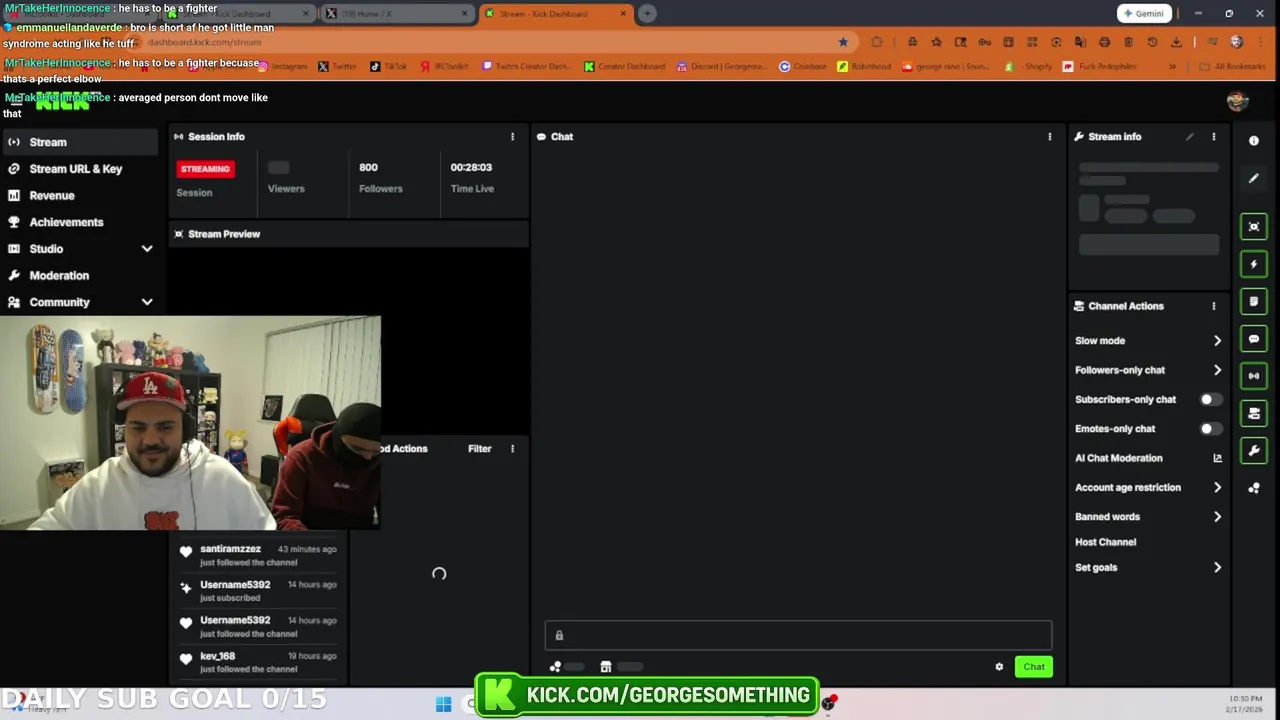Screen dimensions: 1280x720
Task: Open the Coinbase bookmark
Action: [804, 67]
